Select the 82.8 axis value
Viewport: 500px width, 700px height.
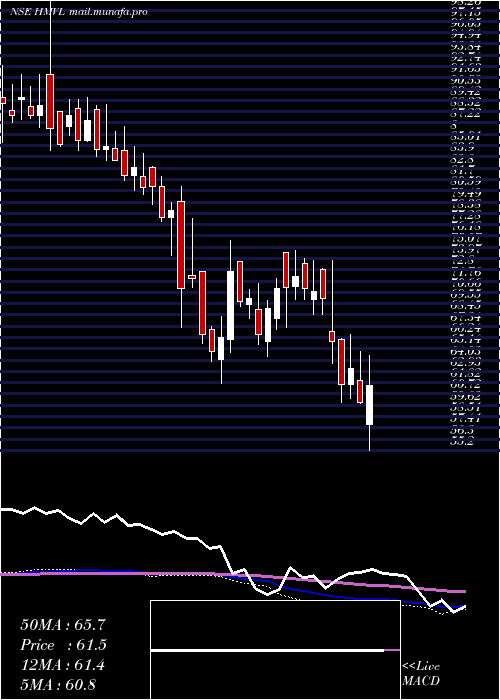[x=462, y=160]
